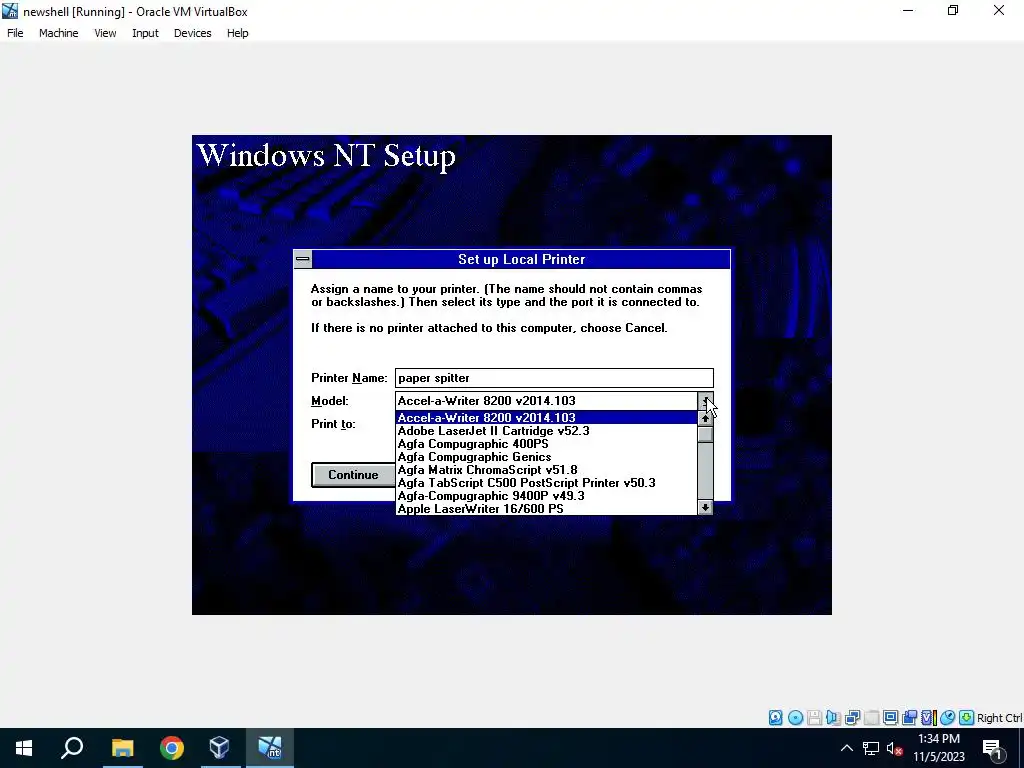Viewport: 1024px width, 768px height.
Task: Open the Set up Local Printer system menu
Action: (302, 259)
